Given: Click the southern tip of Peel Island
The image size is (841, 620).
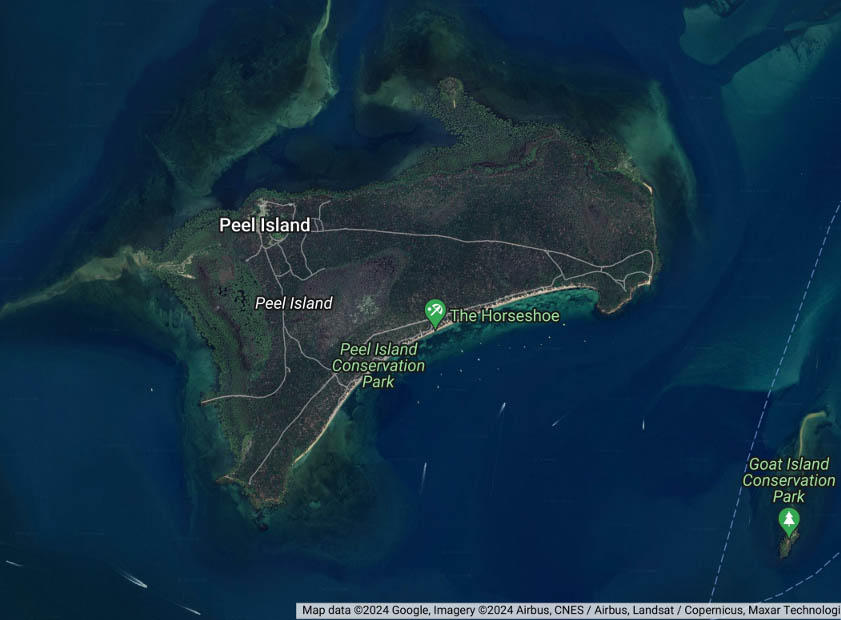Looking at the screenshot, I should 262,503.
